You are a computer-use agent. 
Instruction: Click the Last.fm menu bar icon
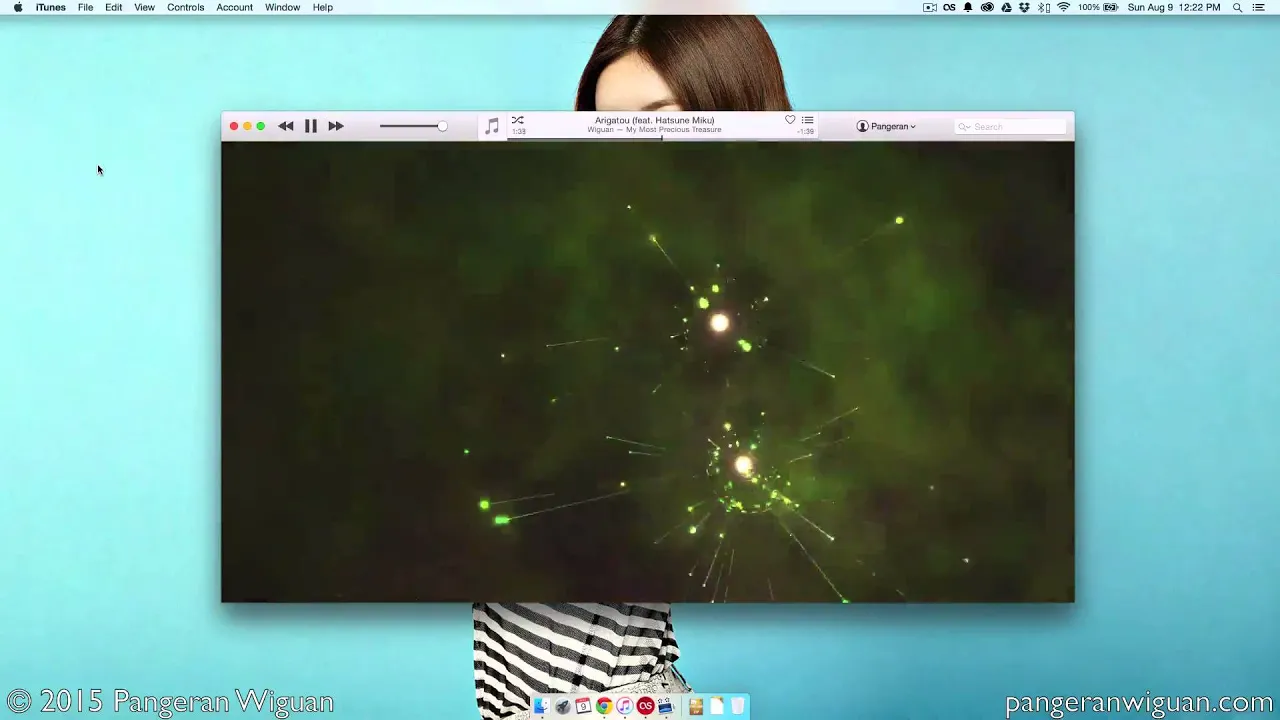click(x=949, y=7)
